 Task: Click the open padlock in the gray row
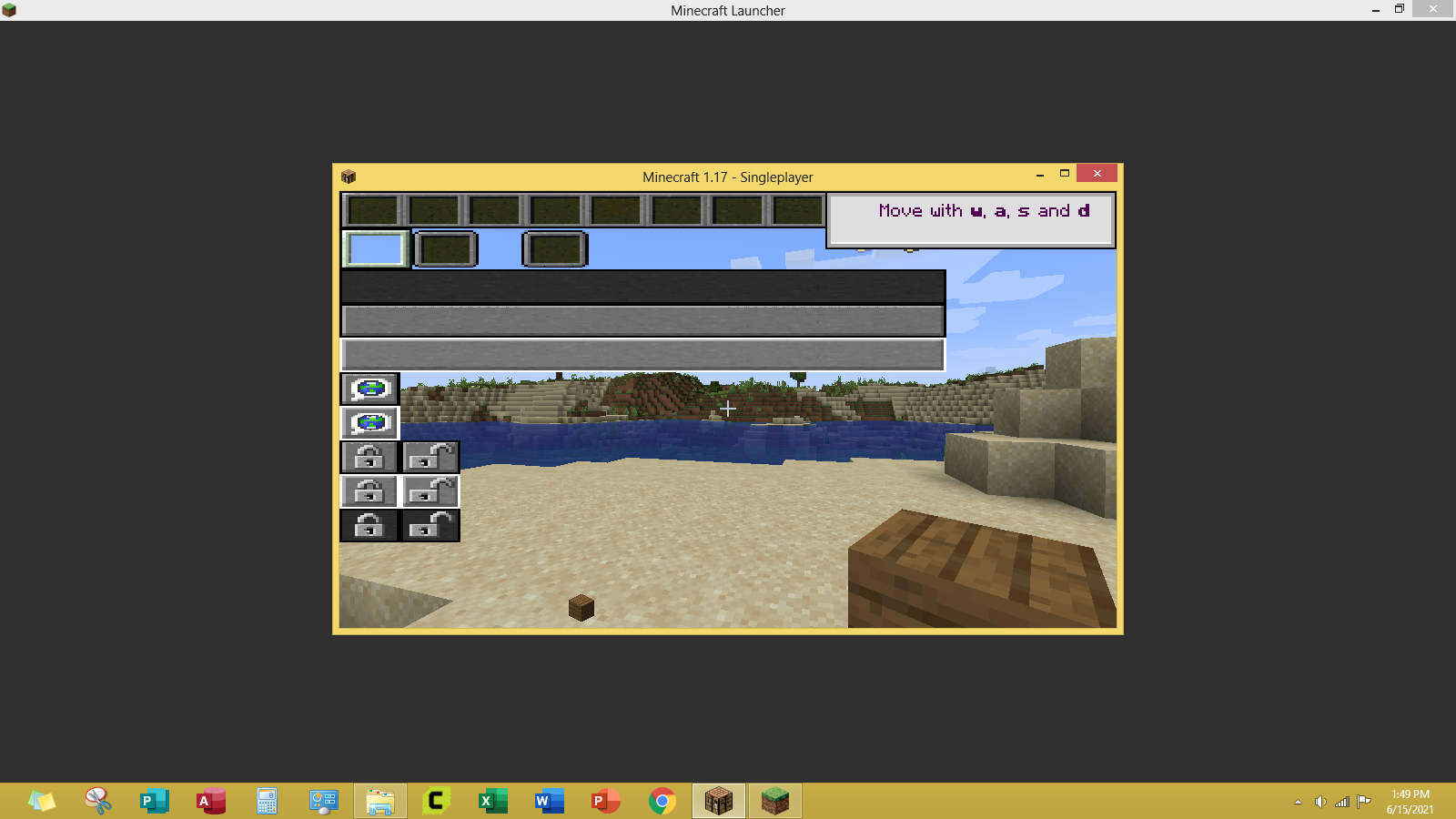tap(430, 457)
